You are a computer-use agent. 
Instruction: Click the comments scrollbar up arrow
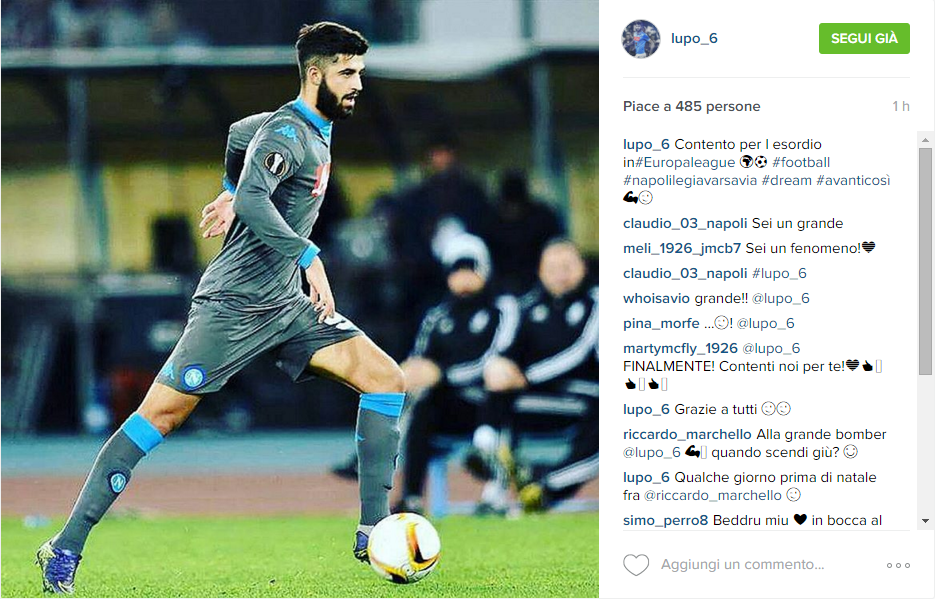[x=925, y=141]
